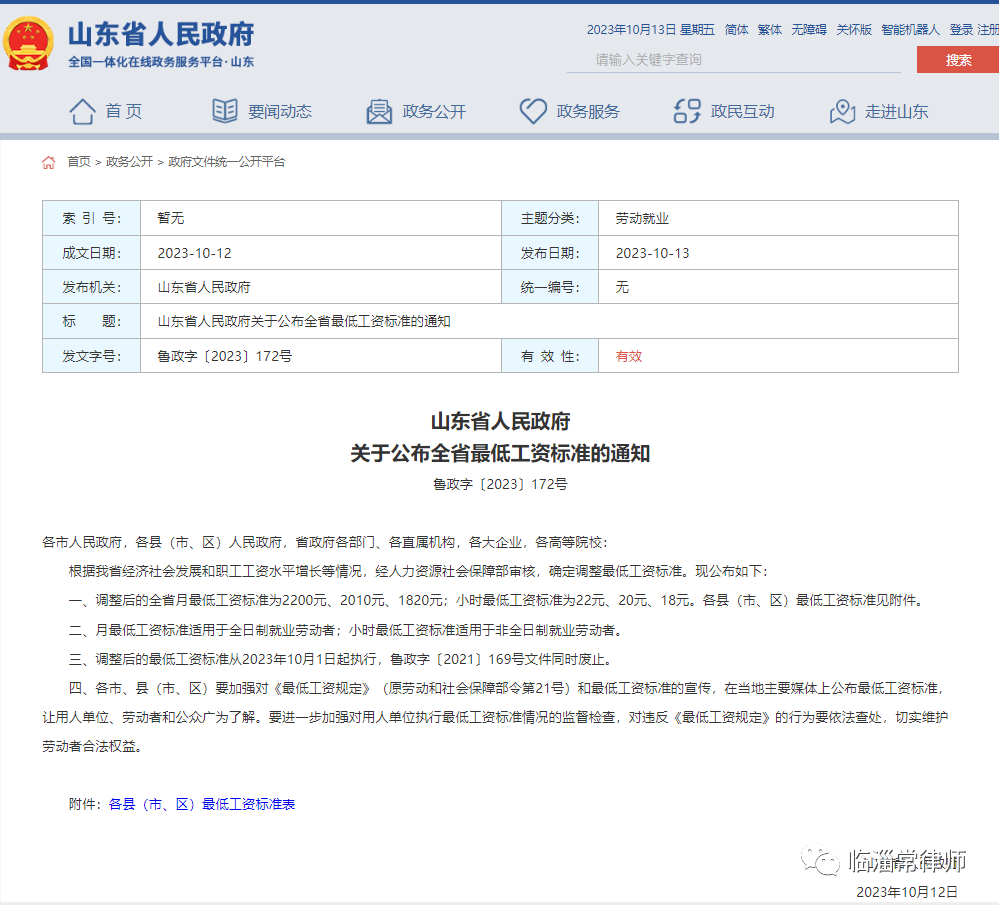Click the 登录 link
Image resolution: width=999 pixels, height=905 pixels.
961,29
